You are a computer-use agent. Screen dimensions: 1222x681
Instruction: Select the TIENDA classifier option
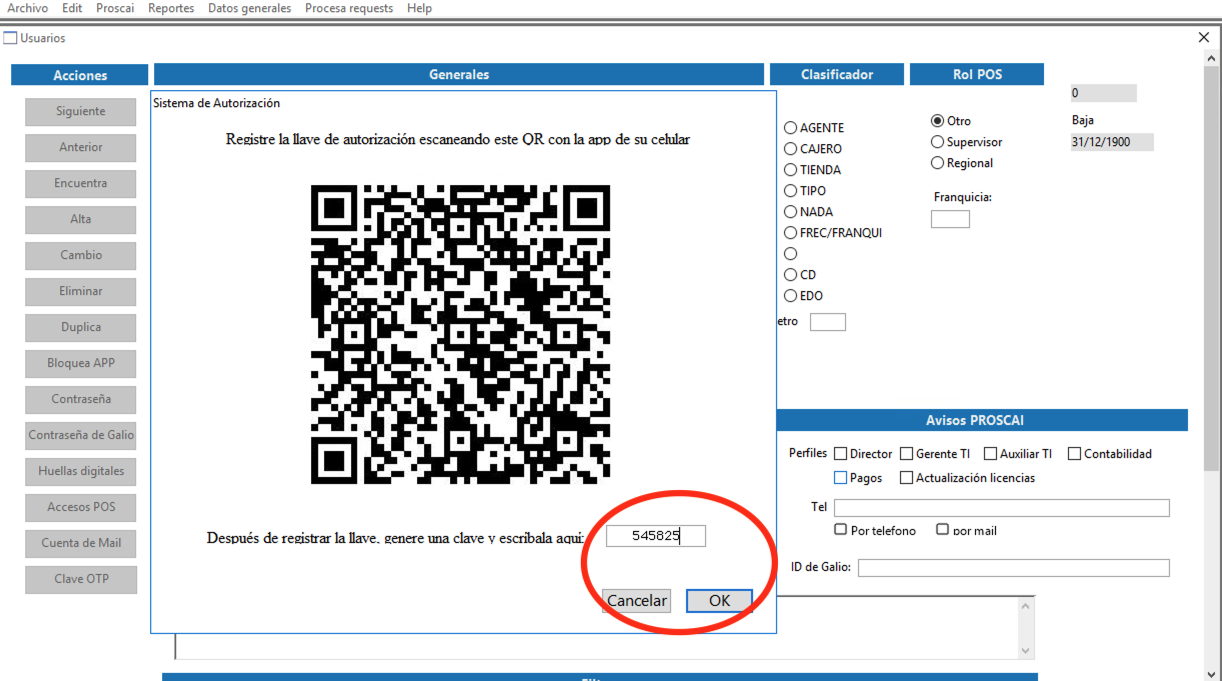point(790,170)
